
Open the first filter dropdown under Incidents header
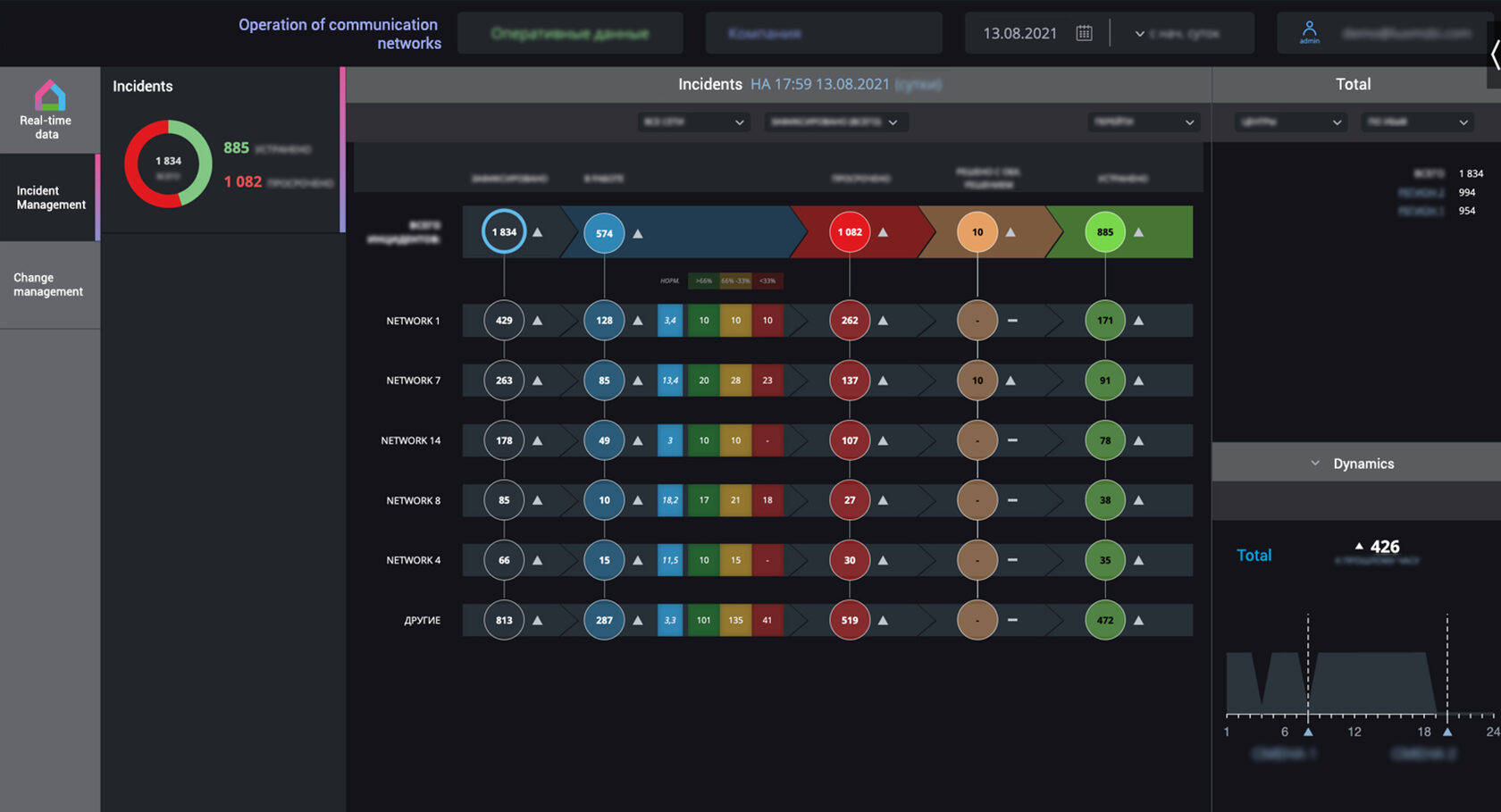[693, 122]
